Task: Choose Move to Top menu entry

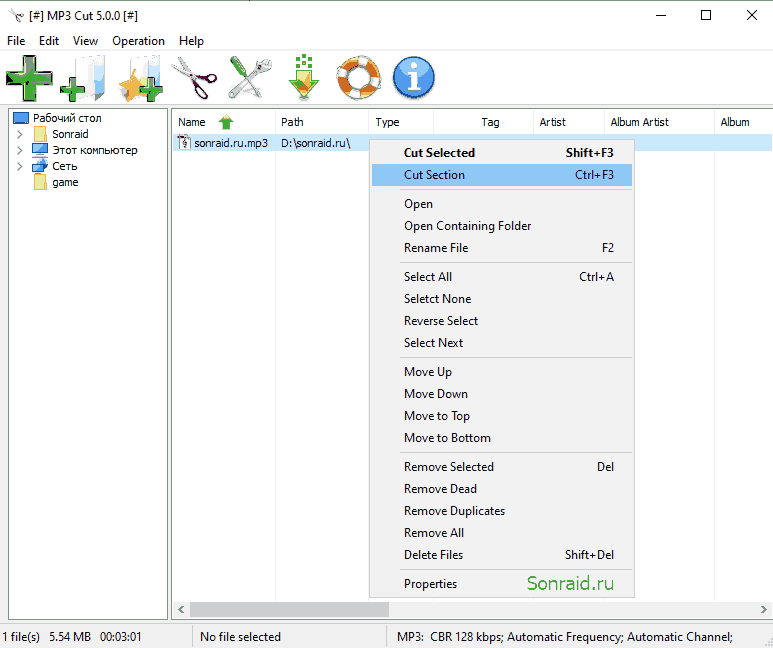Action: point(502,416)
